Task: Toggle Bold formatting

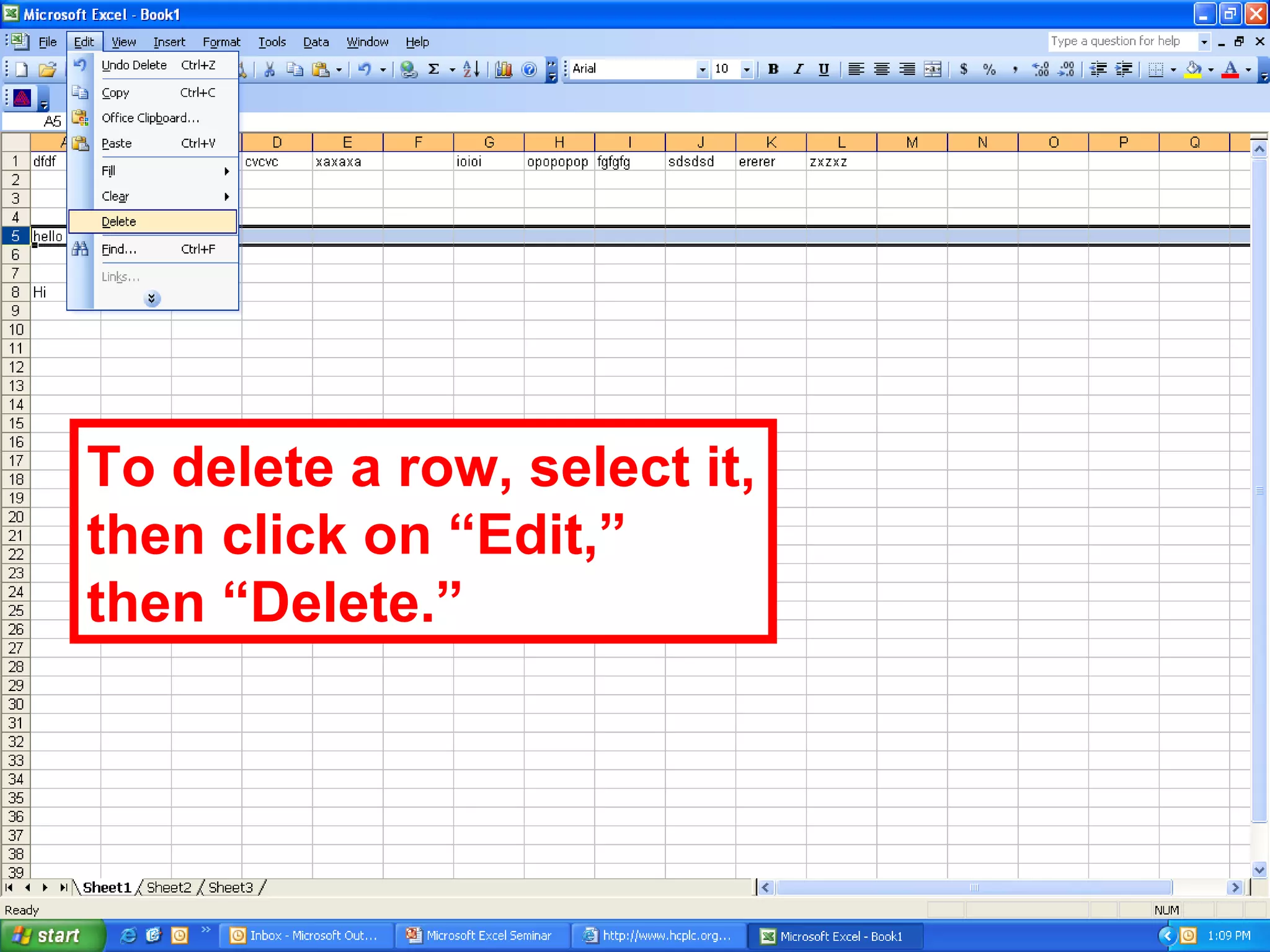Action: point(773,69)
